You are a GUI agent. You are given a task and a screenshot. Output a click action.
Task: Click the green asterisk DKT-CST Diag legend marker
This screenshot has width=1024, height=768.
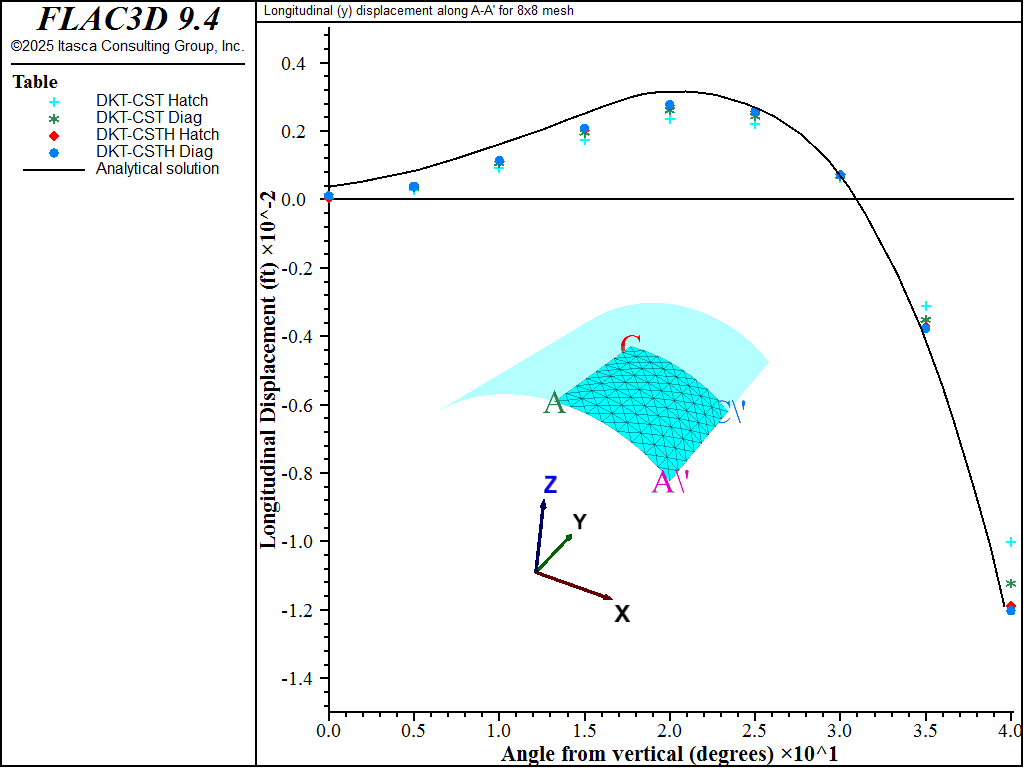54,118
